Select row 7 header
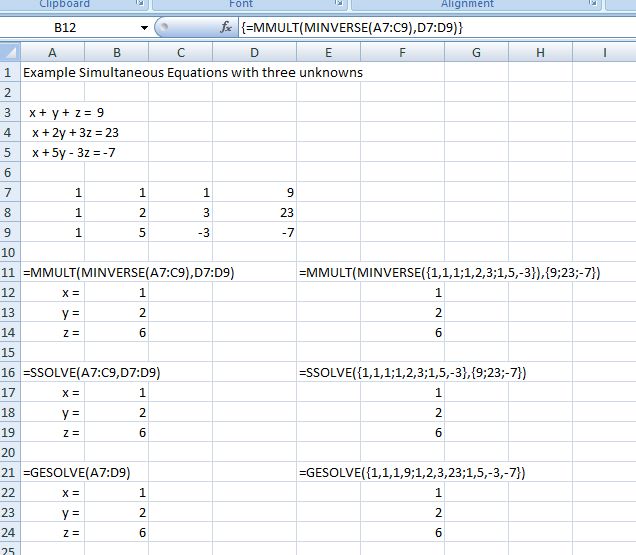This screenshot has height=555, width=636. 8,192
